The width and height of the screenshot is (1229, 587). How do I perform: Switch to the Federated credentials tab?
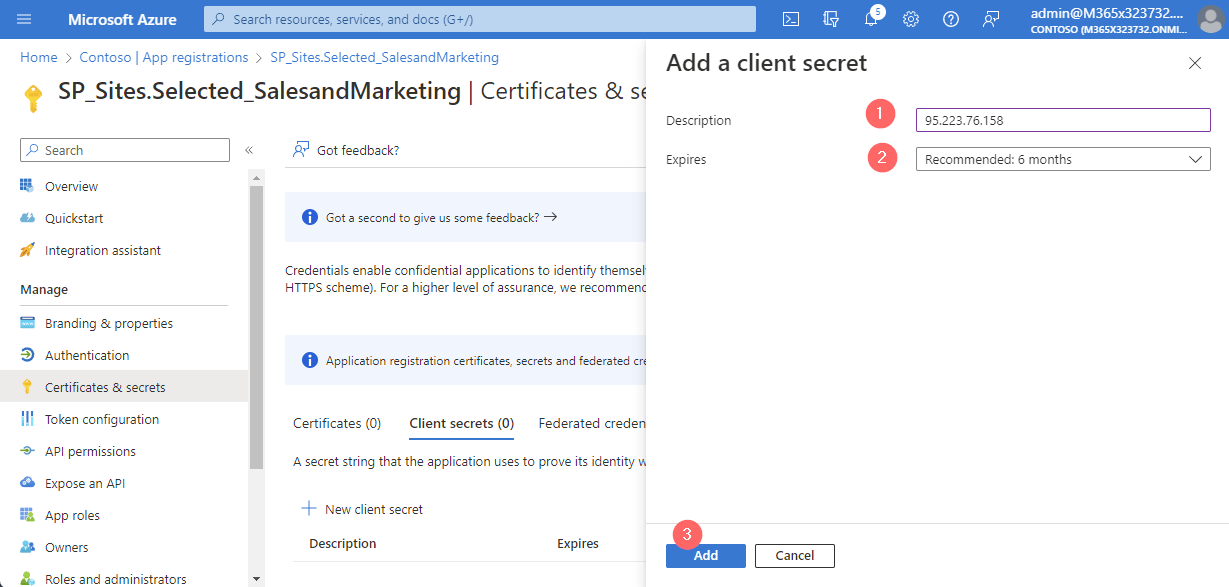point(592,423)
